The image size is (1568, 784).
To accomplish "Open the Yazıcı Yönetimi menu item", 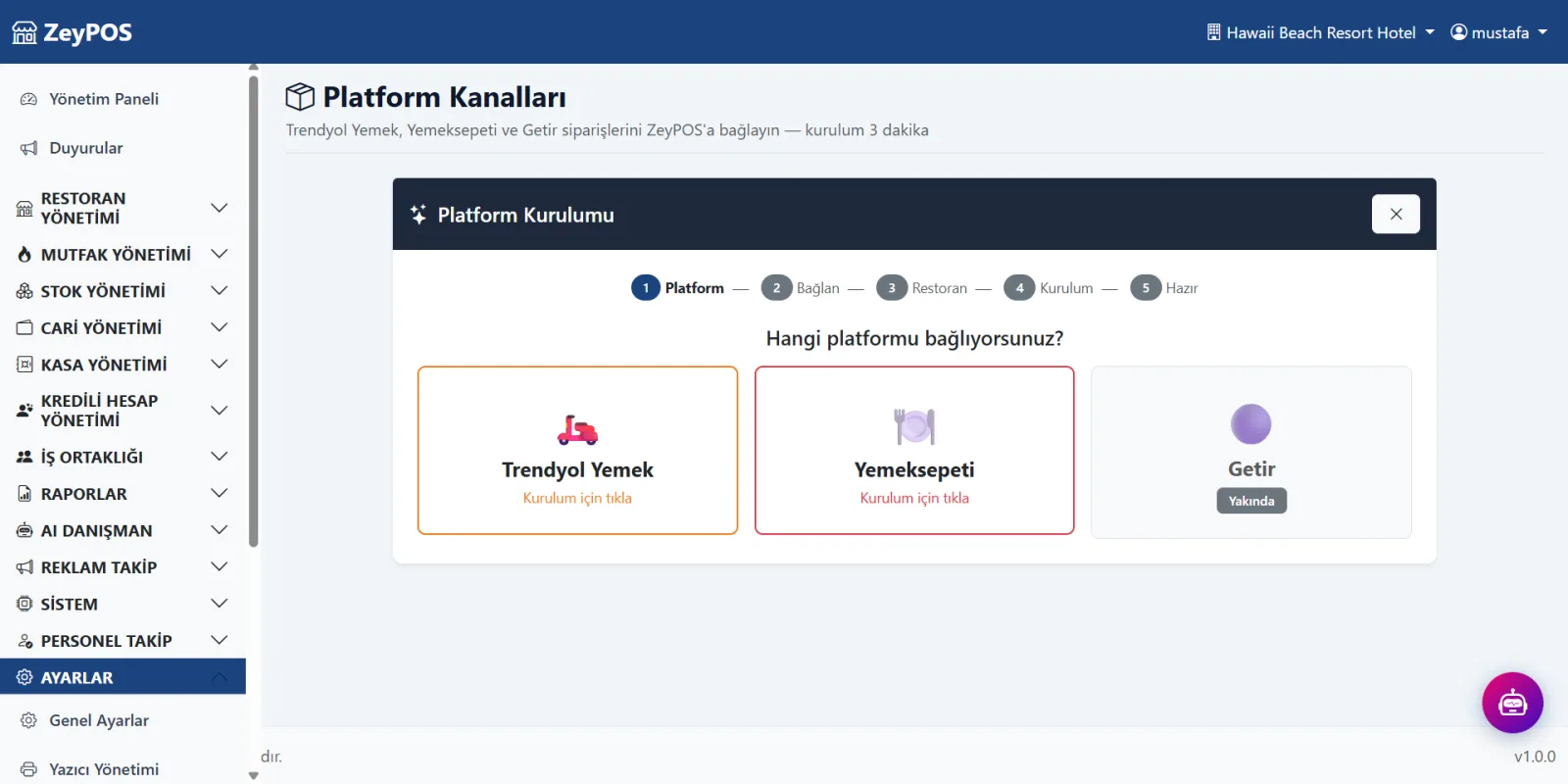I will (x=122, y=769).
